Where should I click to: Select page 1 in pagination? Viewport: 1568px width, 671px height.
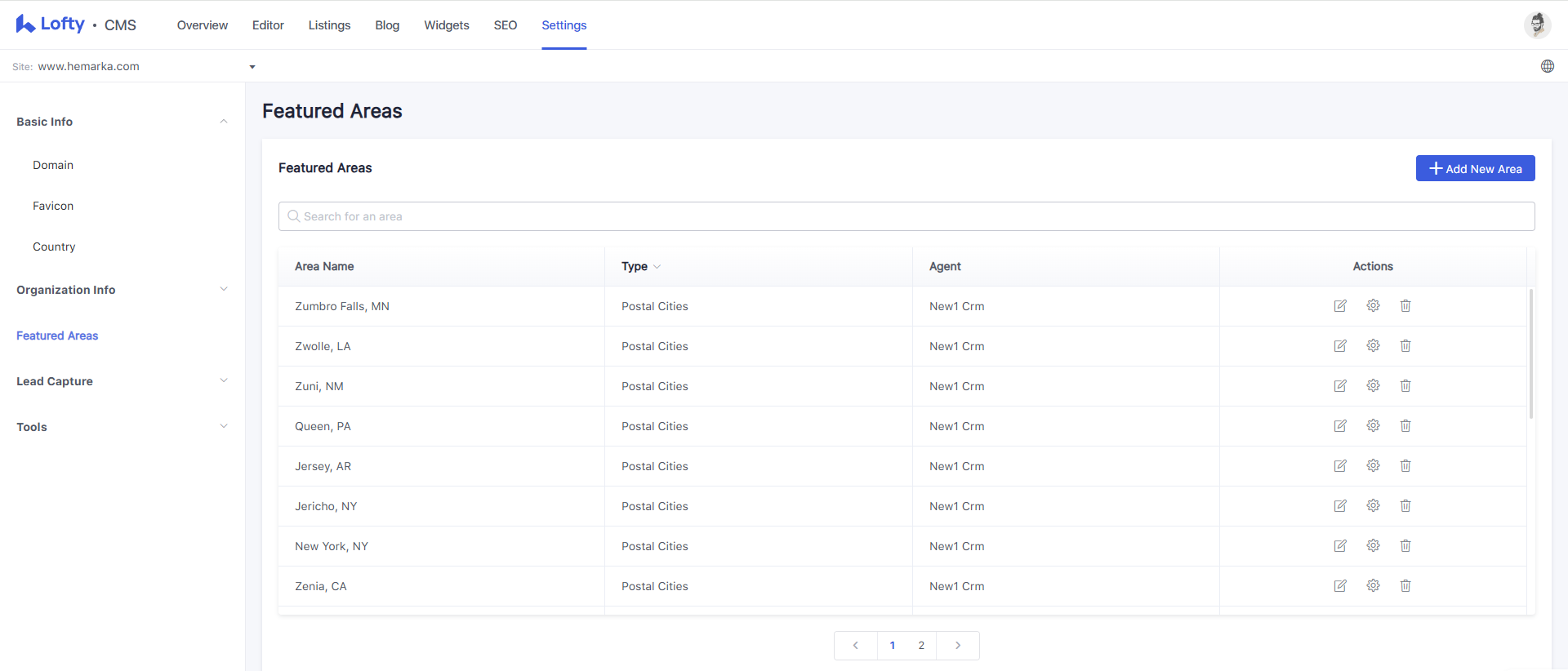893,646
